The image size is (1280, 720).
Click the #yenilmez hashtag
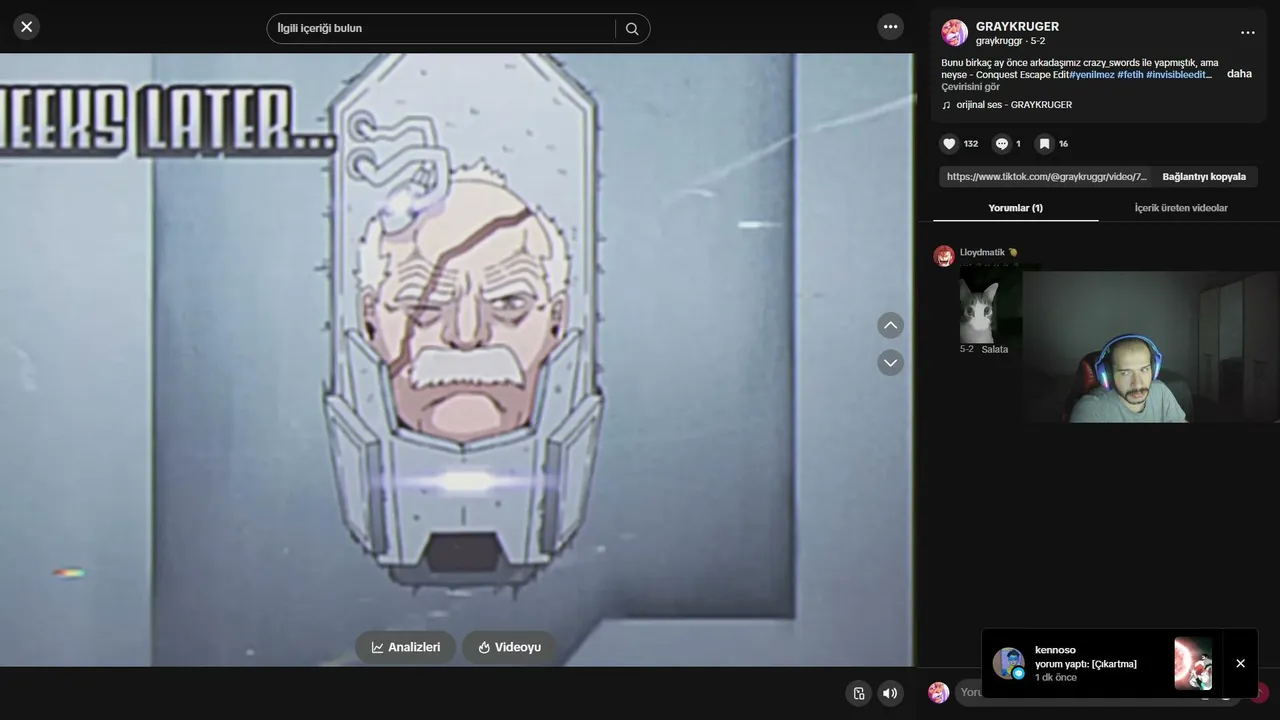click(1092, 75)
